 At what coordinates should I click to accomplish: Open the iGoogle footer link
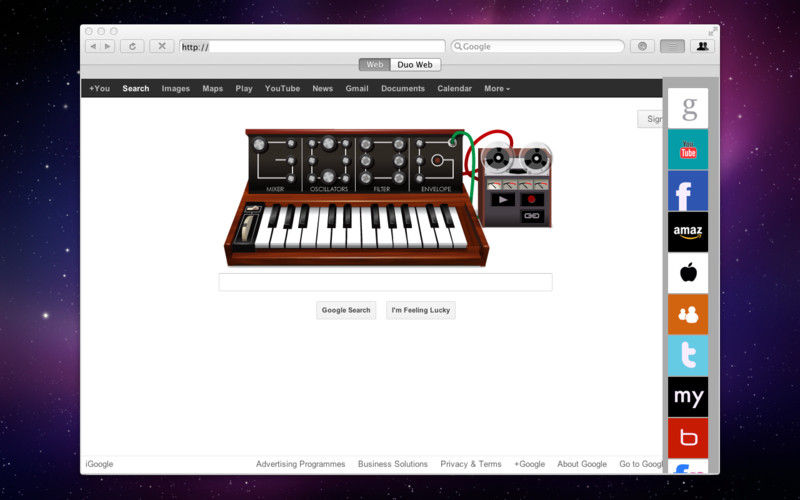click(x=99, y=464)
